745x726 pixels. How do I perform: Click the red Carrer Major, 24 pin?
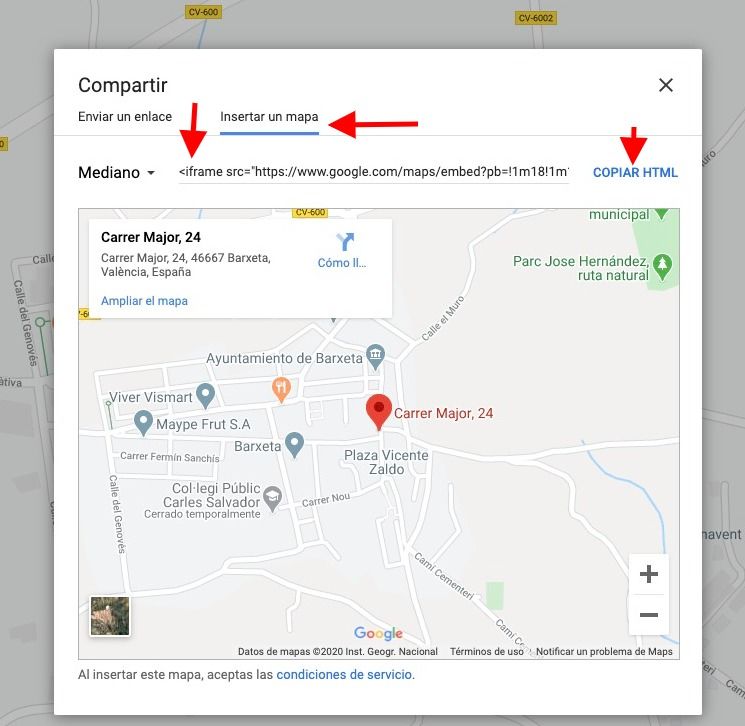tap(379, 412)
